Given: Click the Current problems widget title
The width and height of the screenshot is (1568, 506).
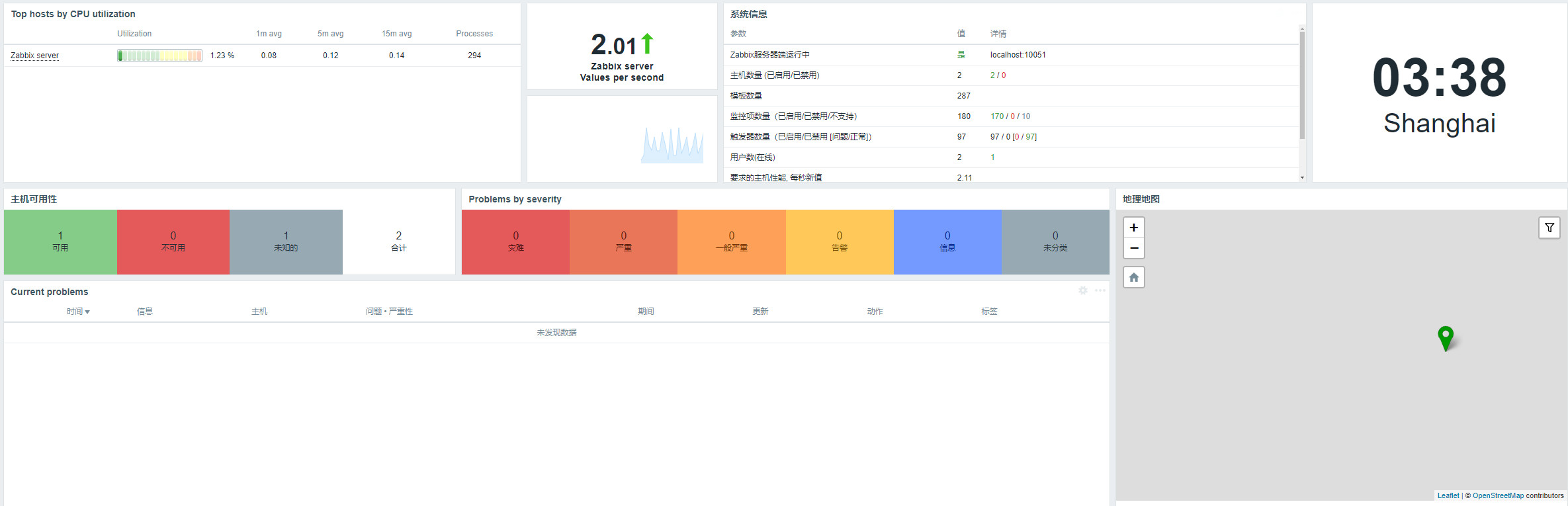Looking at the screenshot, I should tap(49, 292).
